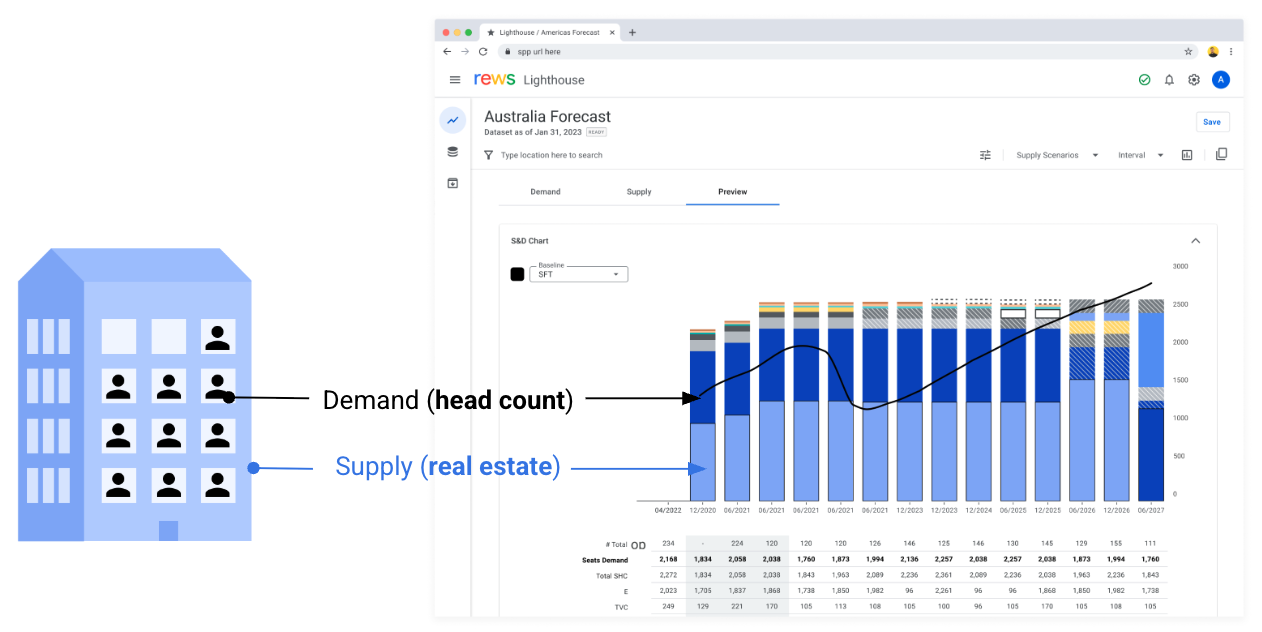This screenshot has height=632, width=1262.
Task: Open the browser three-dot menu
Action: tap(1231, 51)
